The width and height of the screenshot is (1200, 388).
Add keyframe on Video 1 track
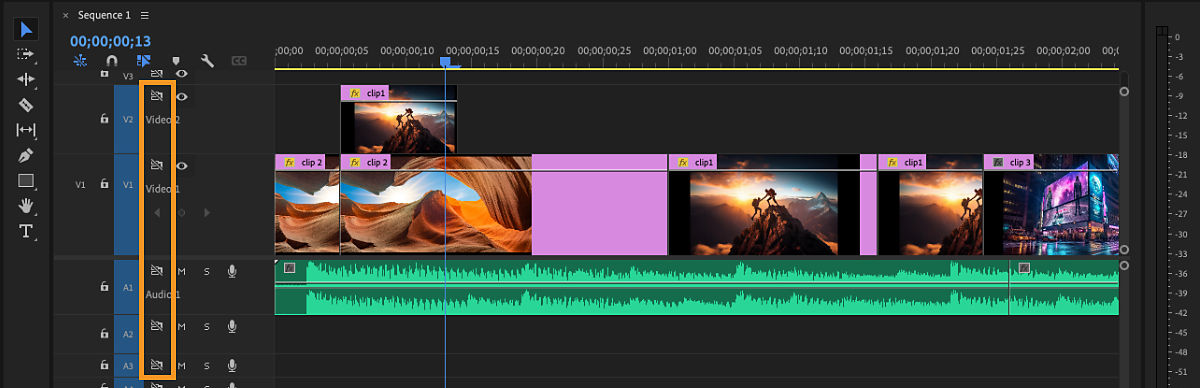(181, 212)
